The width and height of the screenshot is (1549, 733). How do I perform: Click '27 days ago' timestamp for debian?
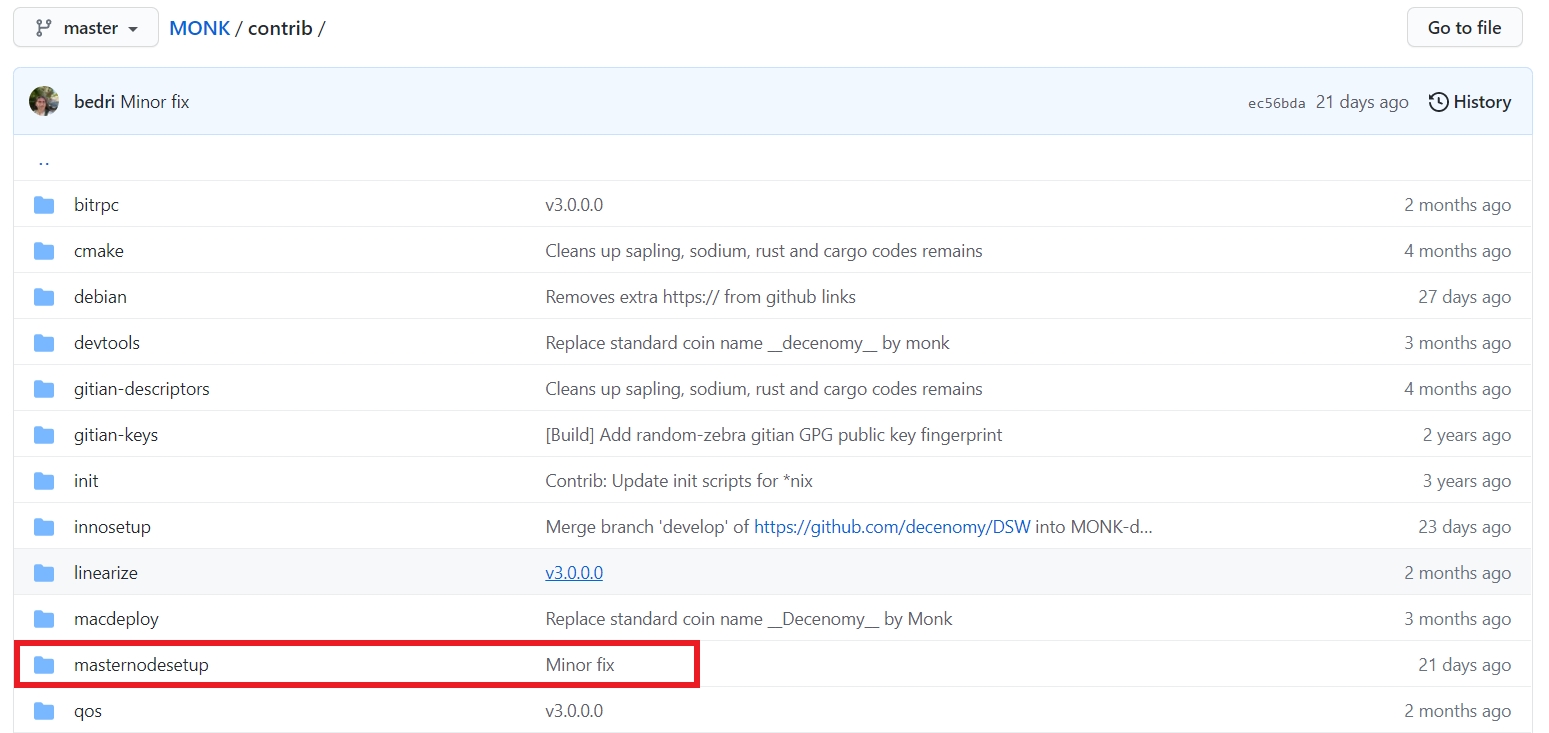[x=1464, y=297]
